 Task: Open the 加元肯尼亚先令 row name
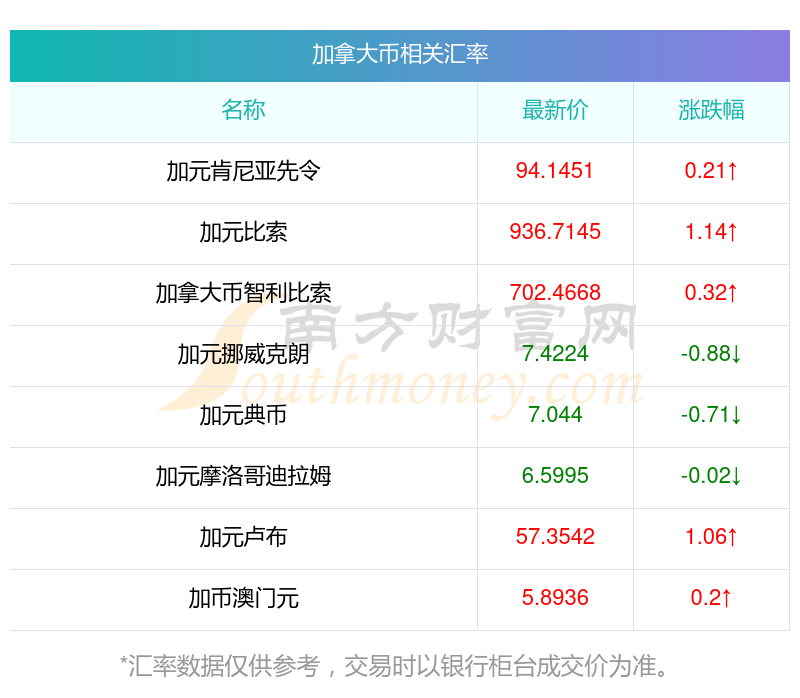tap(243, 171)
